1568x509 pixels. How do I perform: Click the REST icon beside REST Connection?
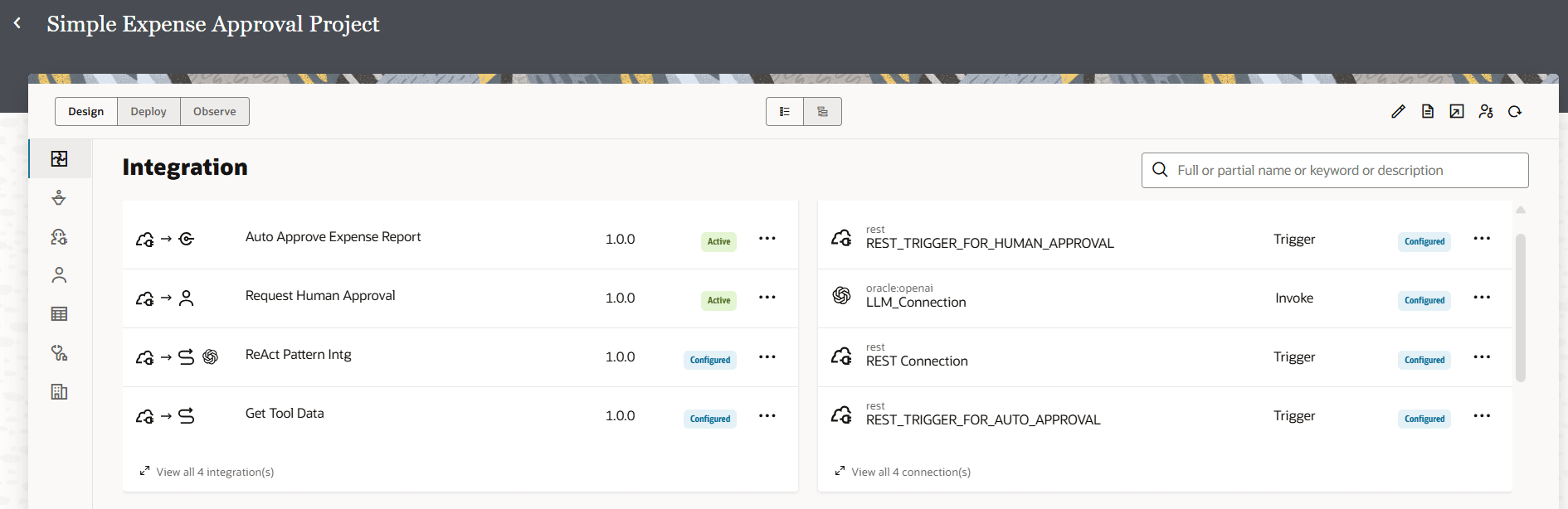tap(841, 356)
